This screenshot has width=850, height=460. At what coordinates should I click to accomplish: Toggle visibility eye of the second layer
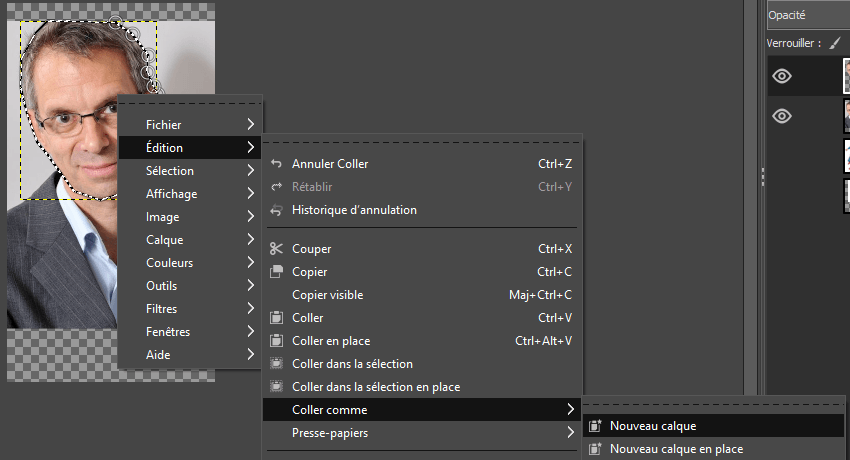[x=782, y=116]
